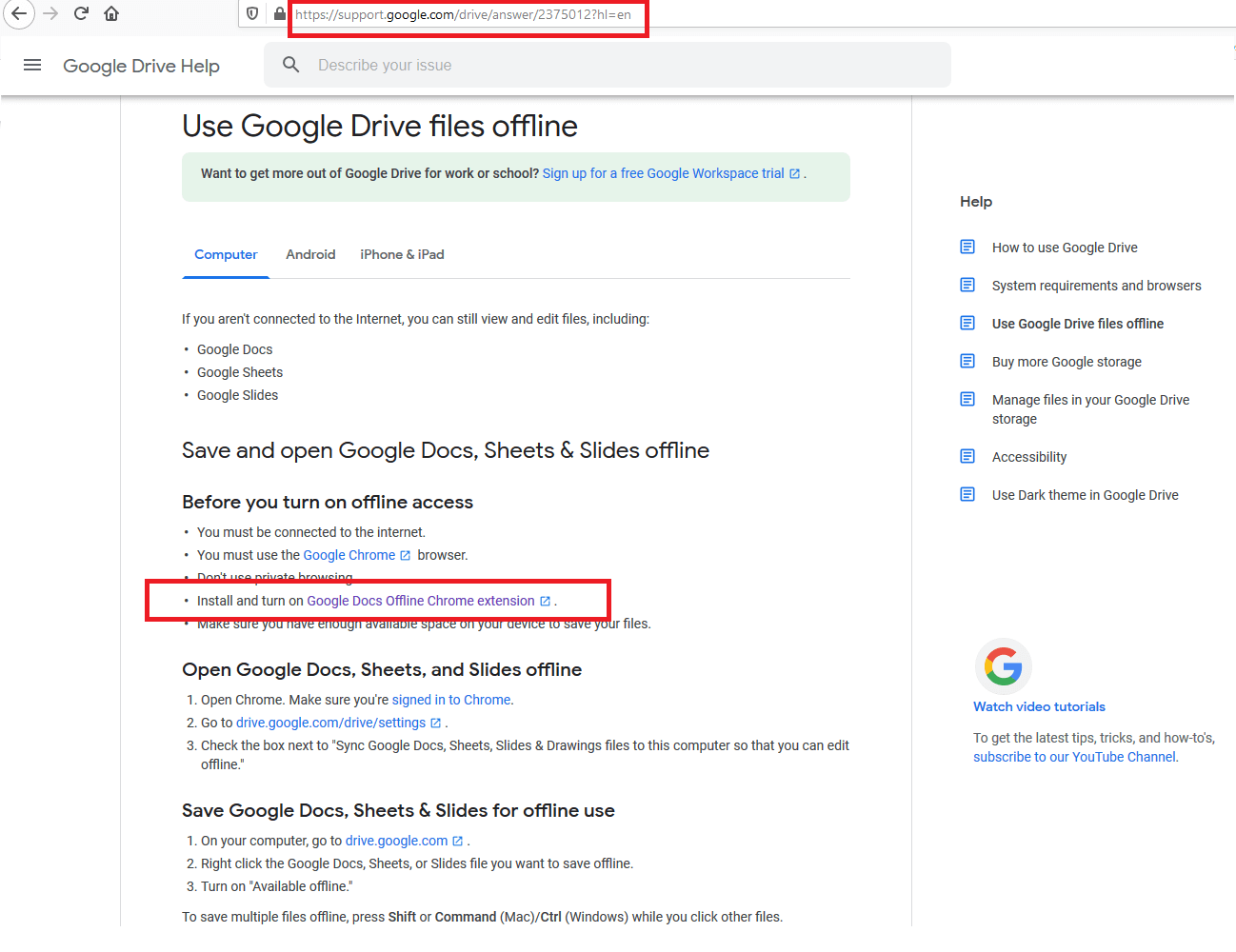Image resolution: width=1236 pixels, height=952 pixels.
Task: Click the article icon beside System requirements and browsers
Action: [967, 285]
